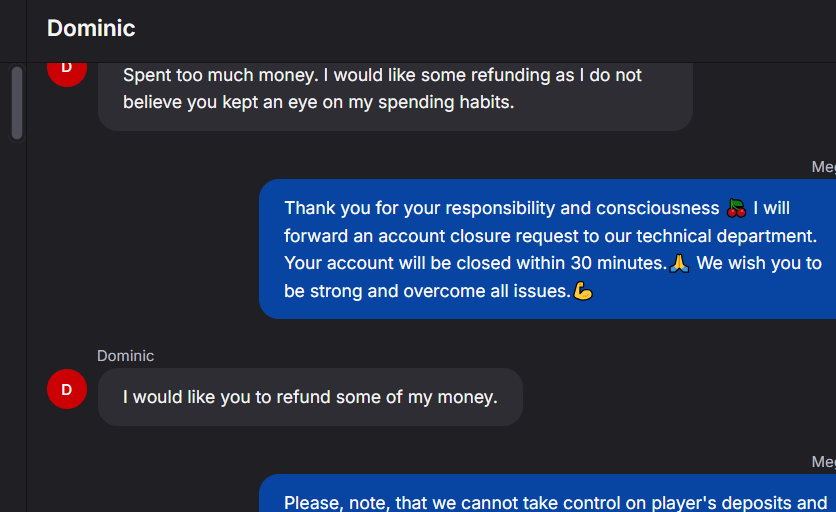Image resolution: width=836 pixels, height=512 pixels.
Task: Click the Meg label above the closure reply
Action: click(824, 167)
